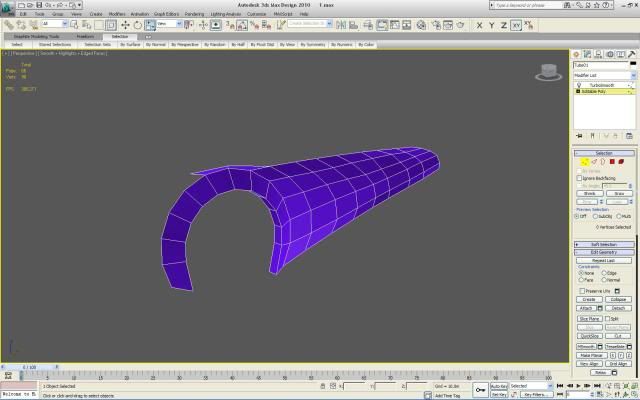Screen dimensions: 640x400
Task: Open selection filter All dropdown
Action: pyautogui.click(x=54, y=24)
